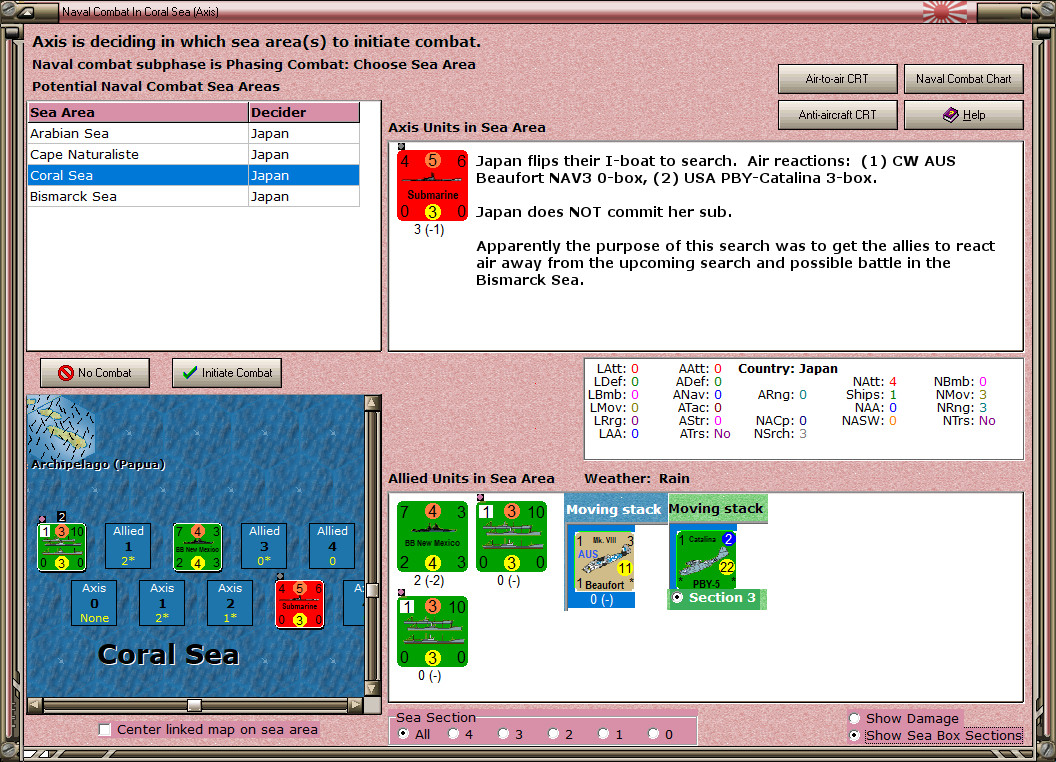
Task: Click the map vertical scrollbar up arrow
Action: click(372, 404)
